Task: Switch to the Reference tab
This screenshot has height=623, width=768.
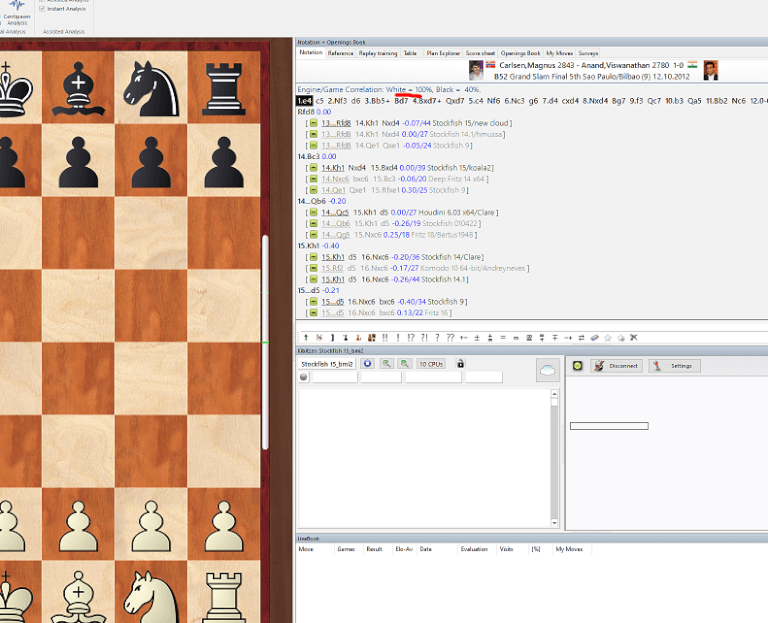Action: coord(340,53)
